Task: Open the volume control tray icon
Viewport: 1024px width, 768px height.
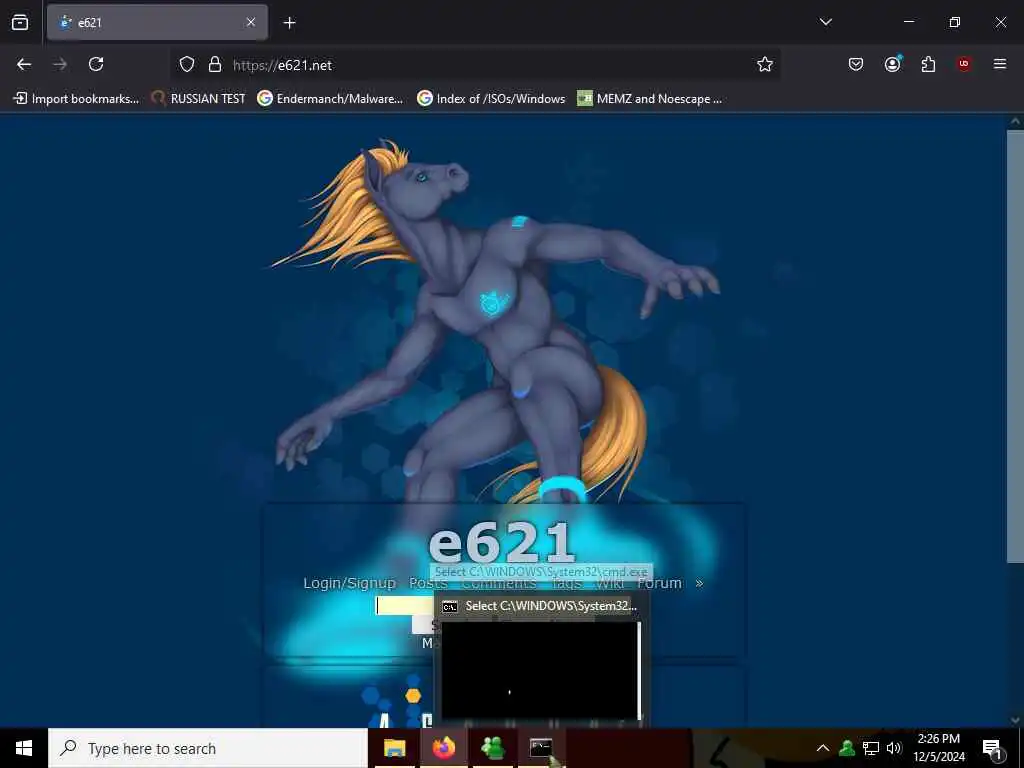Action: [893, 748]
